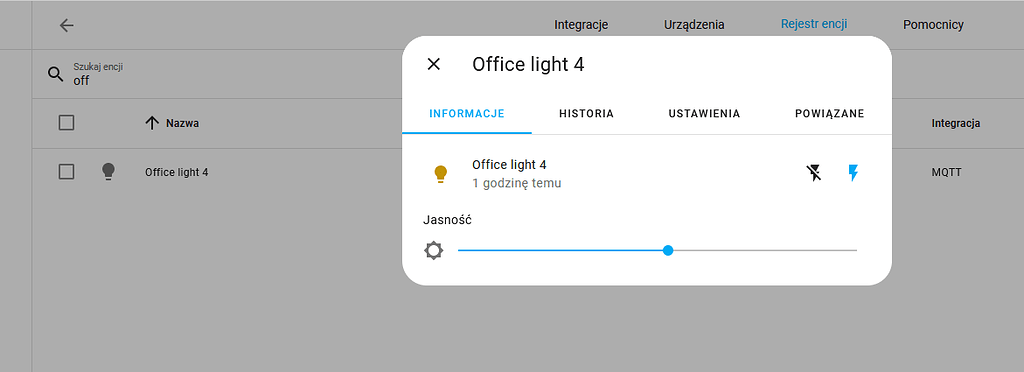
Task: Switch to the HISTORIA tab
Action: click(x=586, y=114)
